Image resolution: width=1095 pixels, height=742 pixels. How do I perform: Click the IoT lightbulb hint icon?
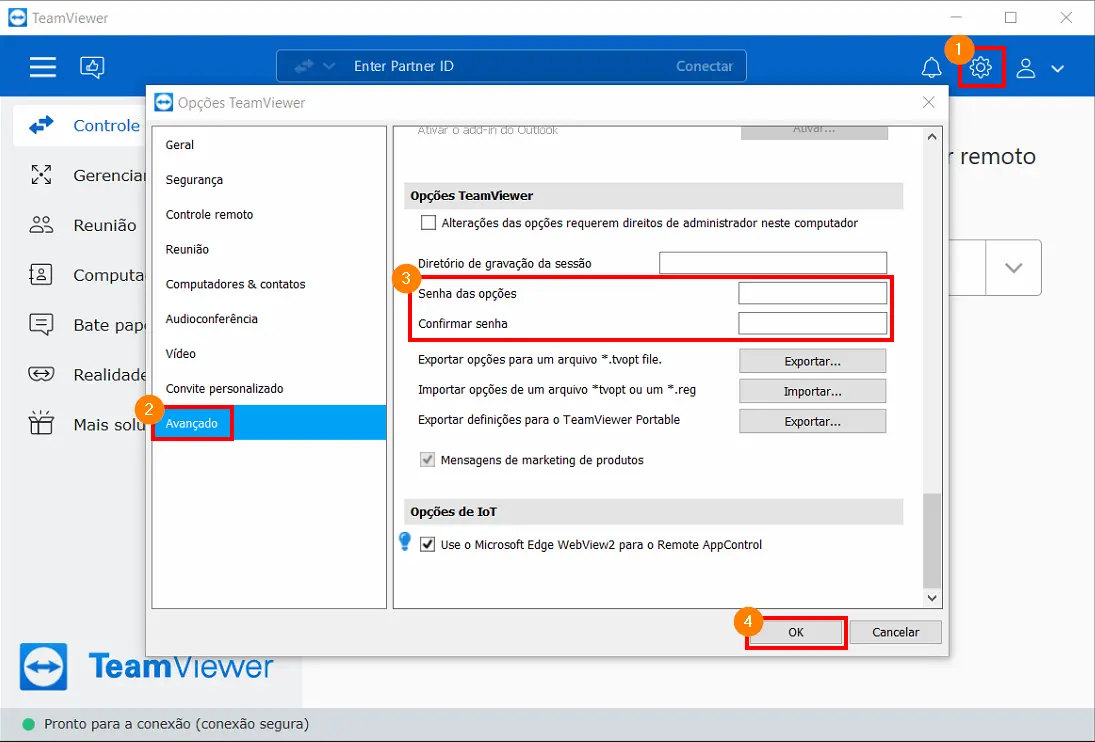(405, 542)
